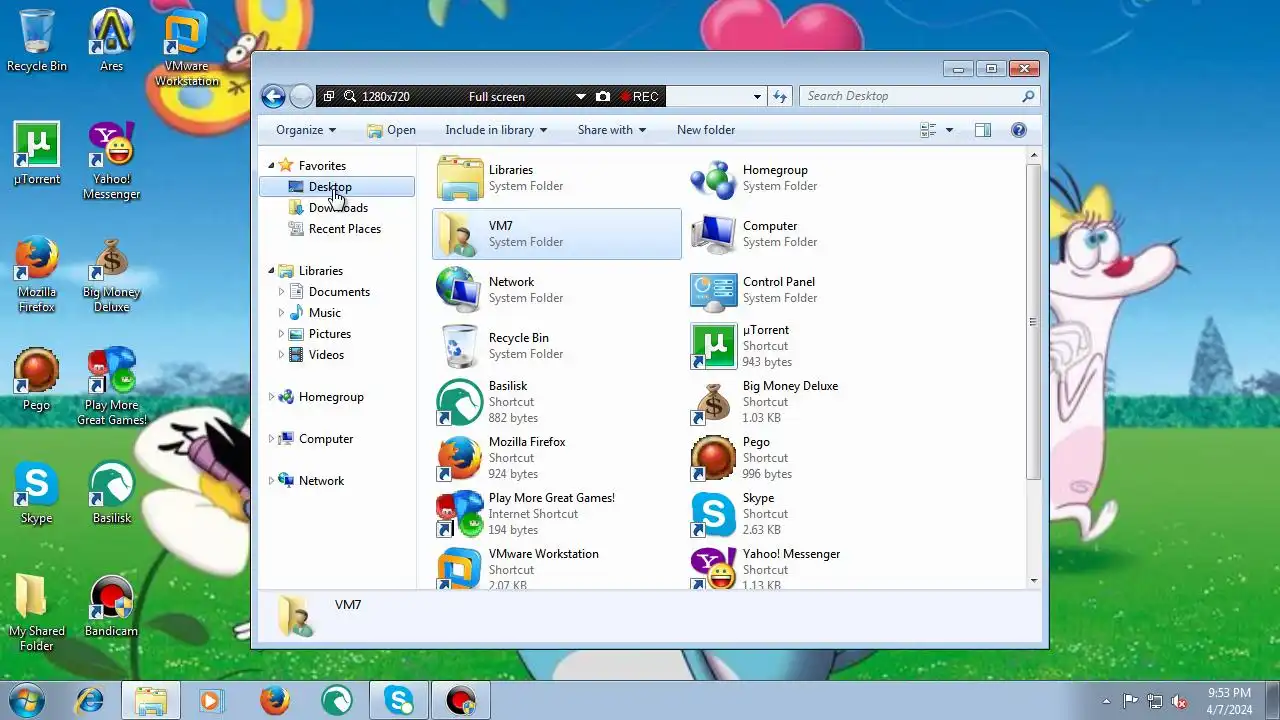Expand the Network node in navigation pane
The image size is (1280, 720).
tap(271, 481)
